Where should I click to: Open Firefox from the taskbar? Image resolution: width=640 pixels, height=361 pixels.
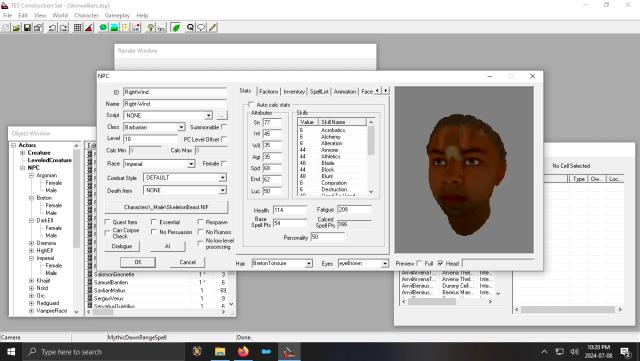coord(243,352)
